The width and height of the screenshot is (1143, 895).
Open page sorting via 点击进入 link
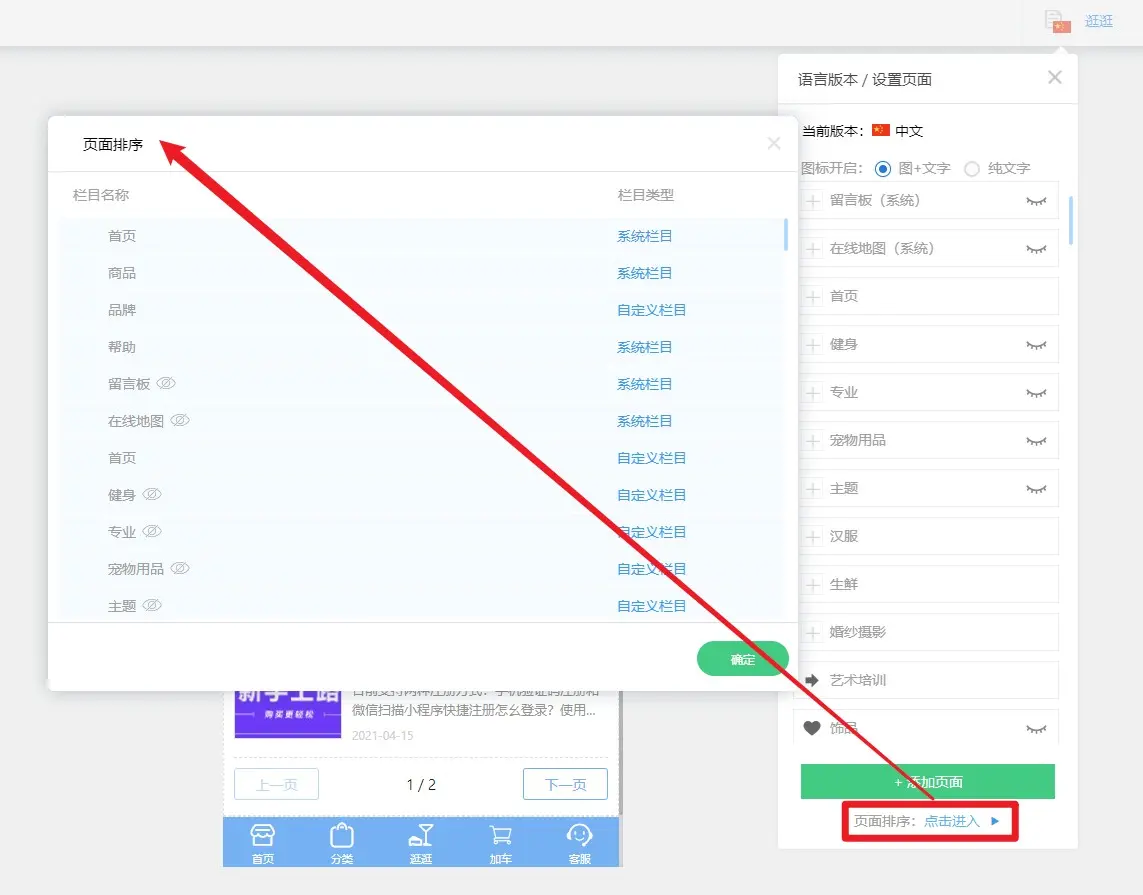[951, 821]
